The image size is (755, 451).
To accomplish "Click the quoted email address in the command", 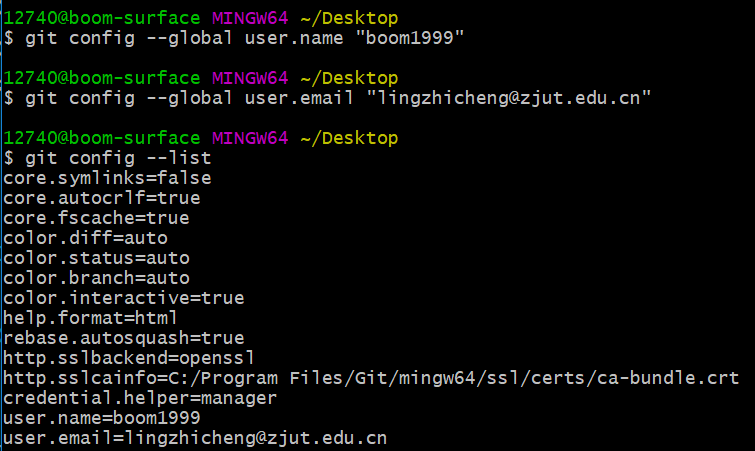I will click(510, 98).
